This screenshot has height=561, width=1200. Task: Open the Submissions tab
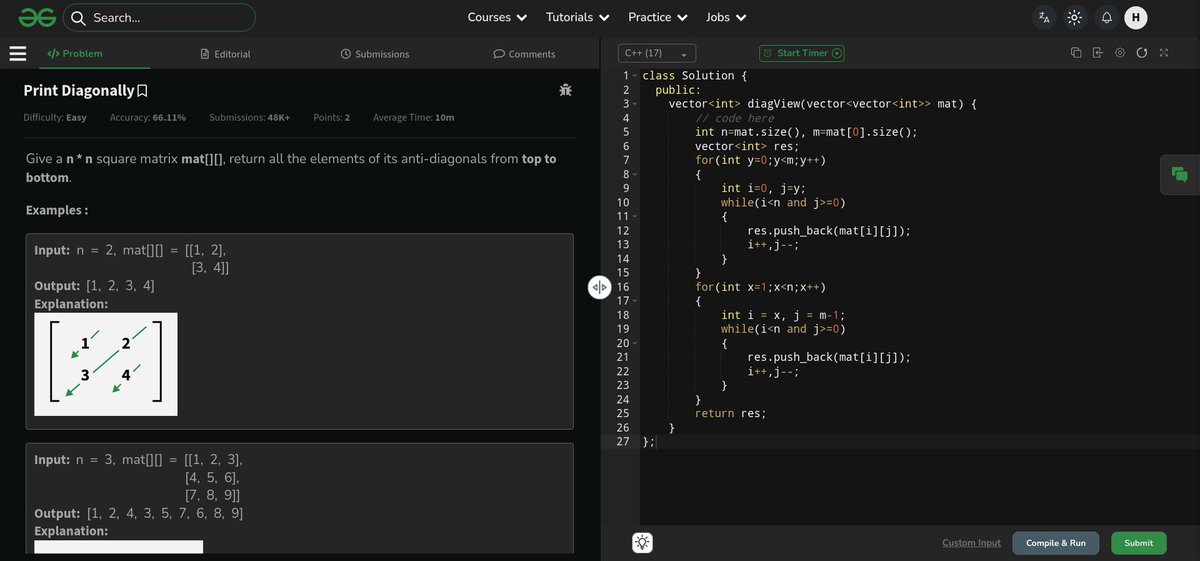pos(375,54)
